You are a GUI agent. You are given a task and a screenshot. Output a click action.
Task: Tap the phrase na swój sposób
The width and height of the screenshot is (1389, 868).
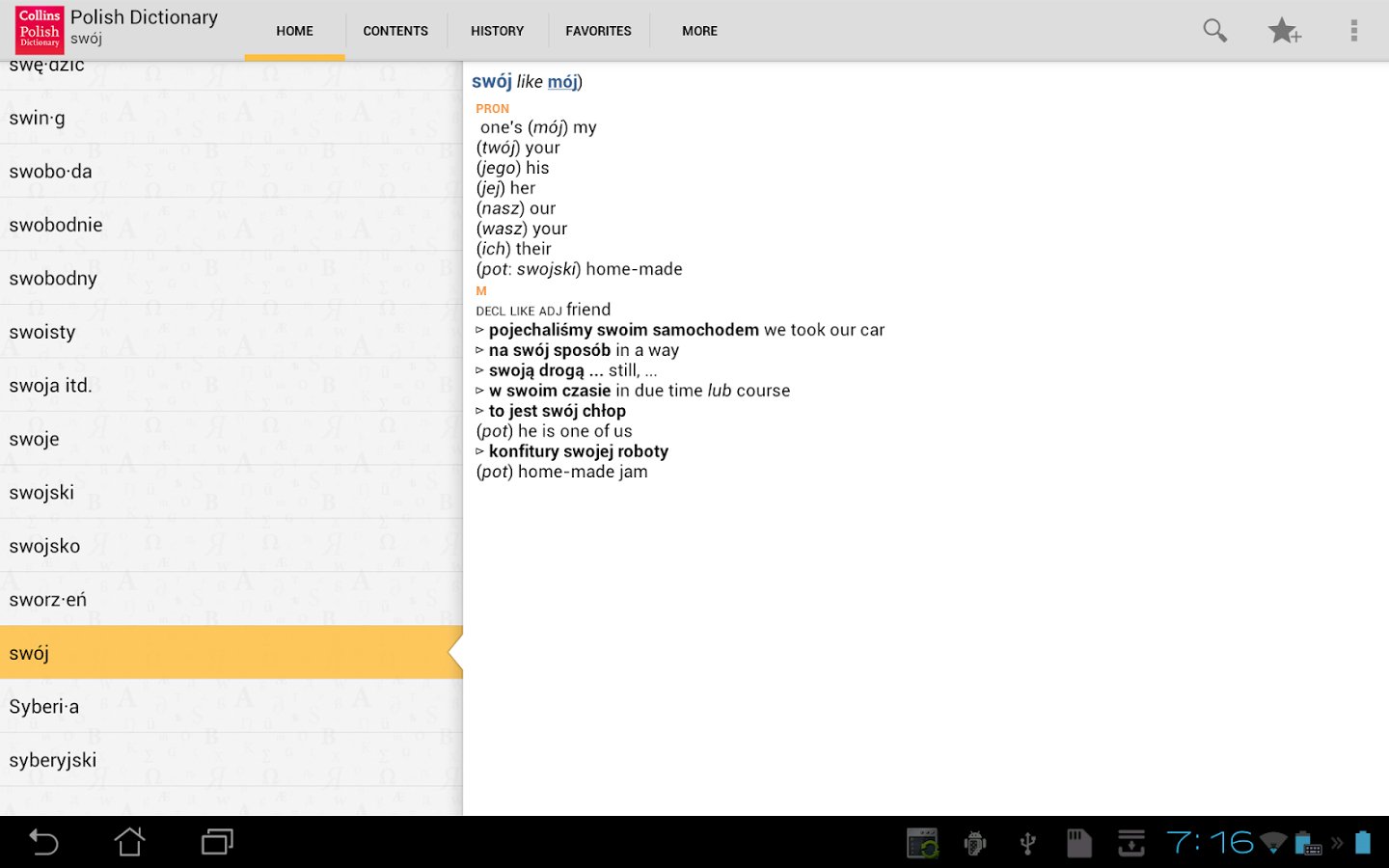(x=550, y=350)
